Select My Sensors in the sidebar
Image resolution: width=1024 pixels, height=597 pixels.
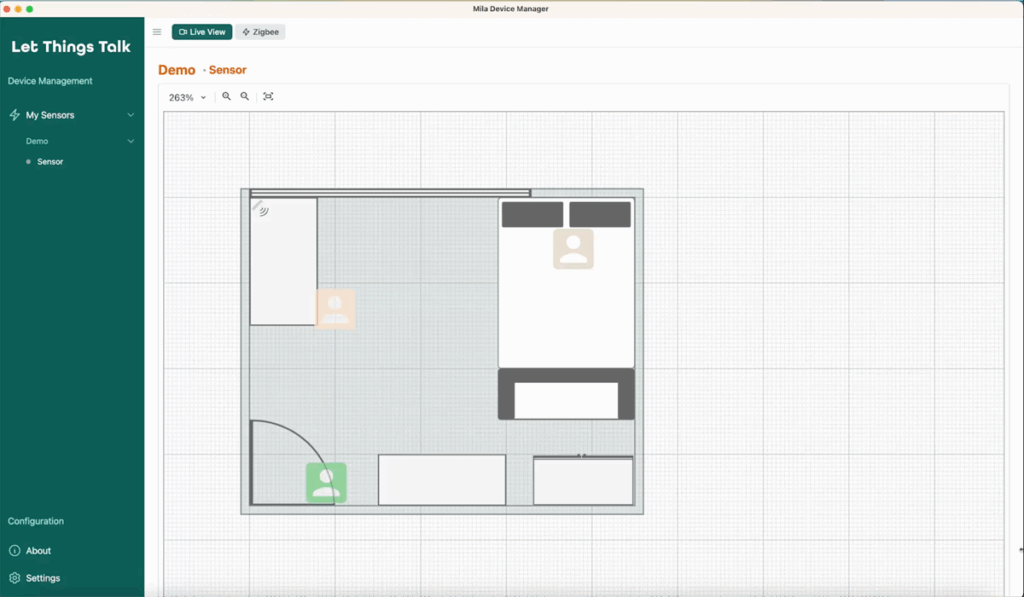(x=50, y=115)
